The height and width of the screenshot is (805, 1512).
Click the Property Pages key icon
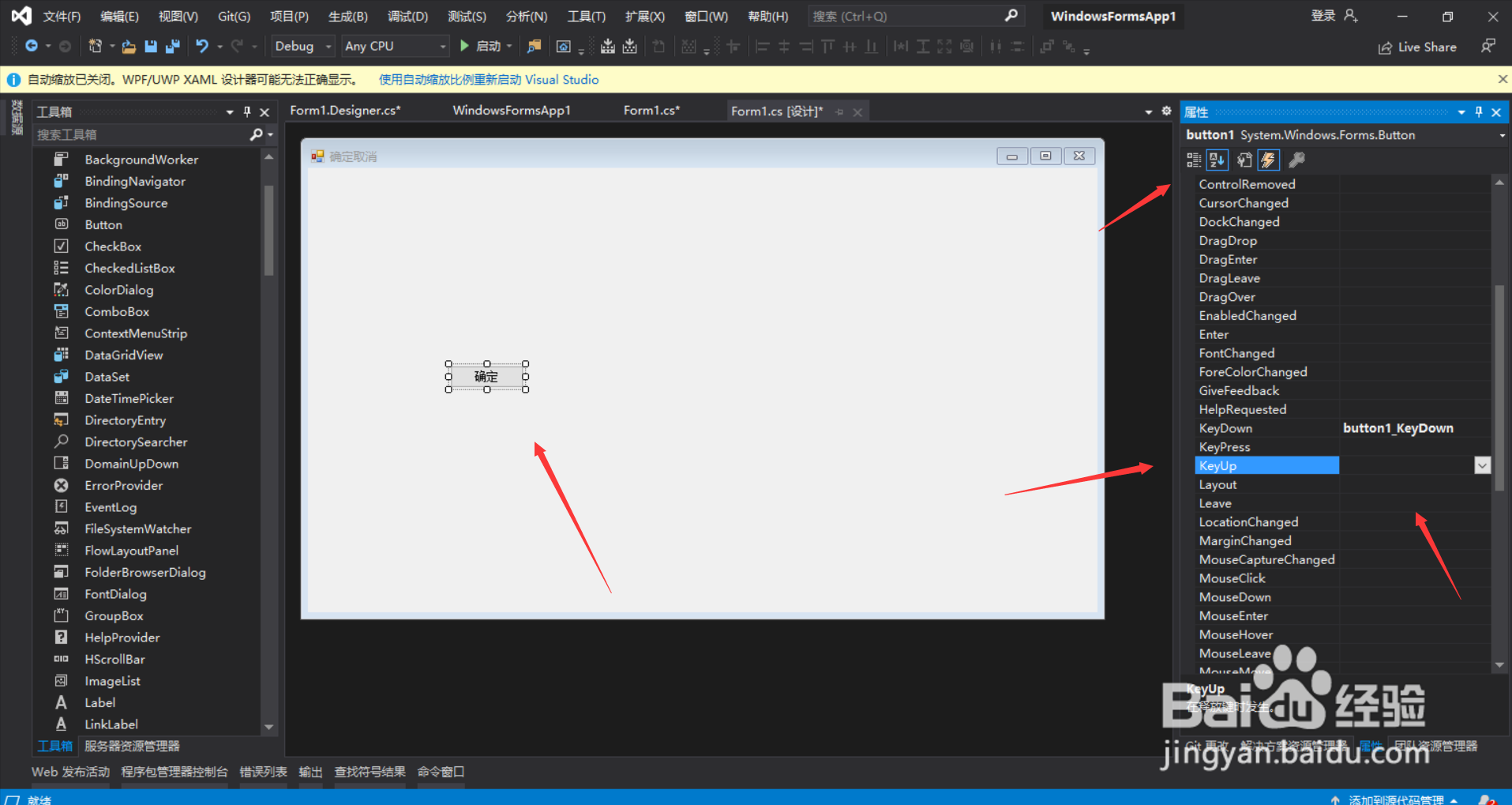1296,160
